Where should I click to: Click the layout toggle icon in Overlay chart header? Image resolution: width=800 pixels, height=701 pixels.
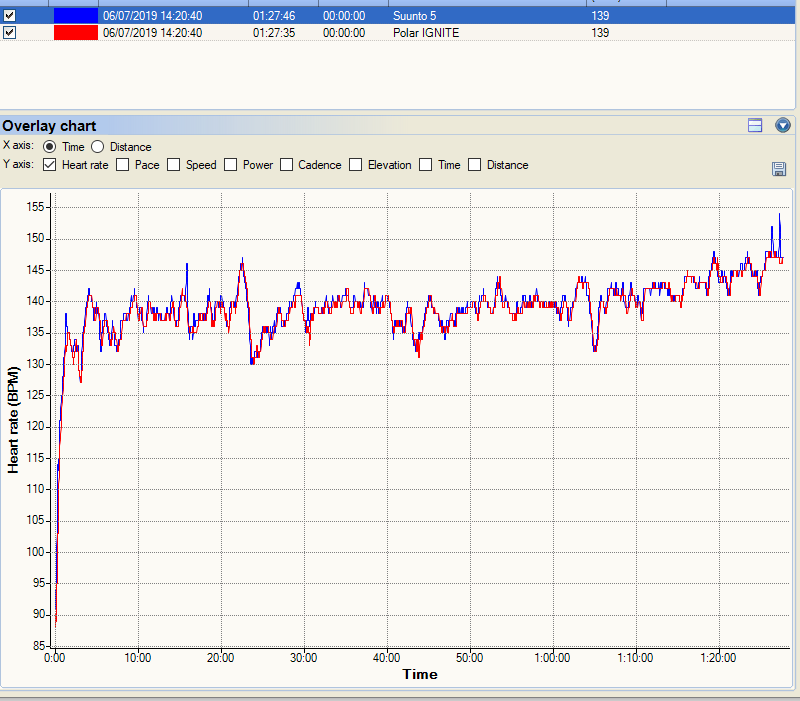point(755,125)
